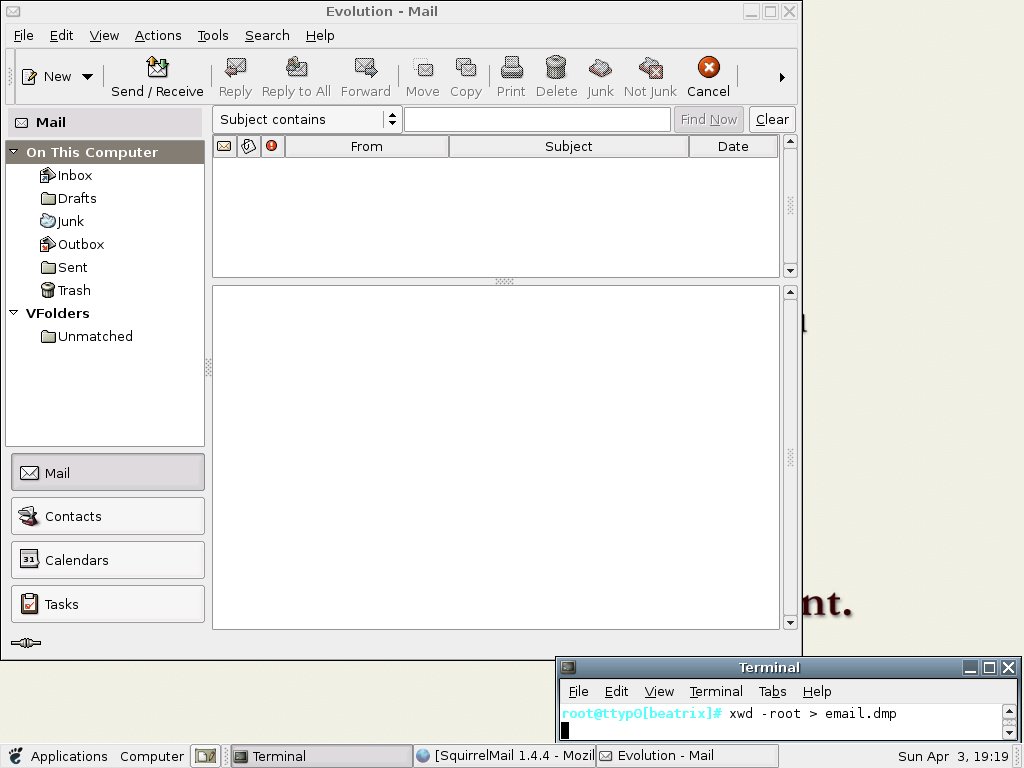
Task: Open the View menu in Evolution
Action: 104,35
